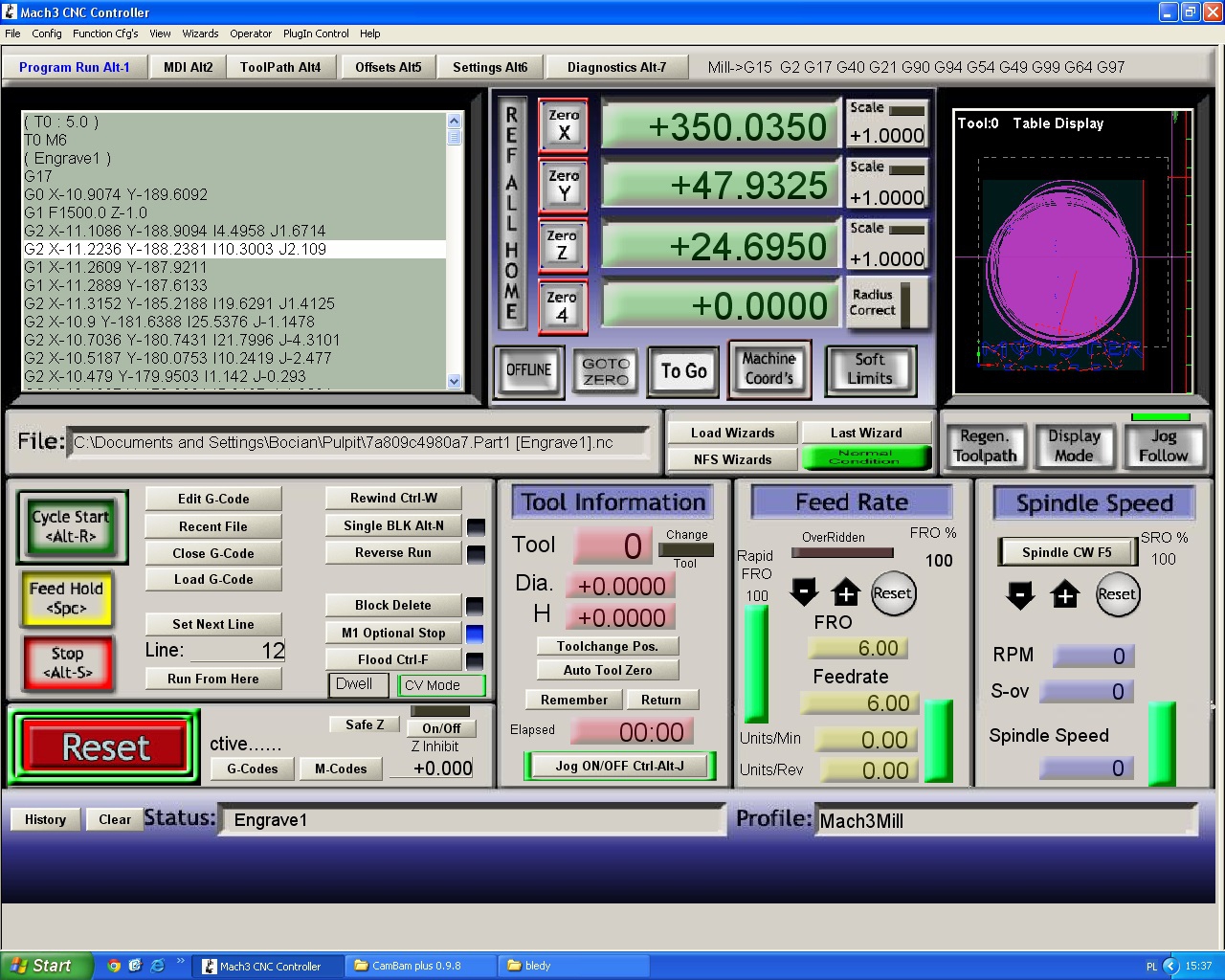Click the Line number field
This screenshot has width=1225, height=980.
[239, 651]
